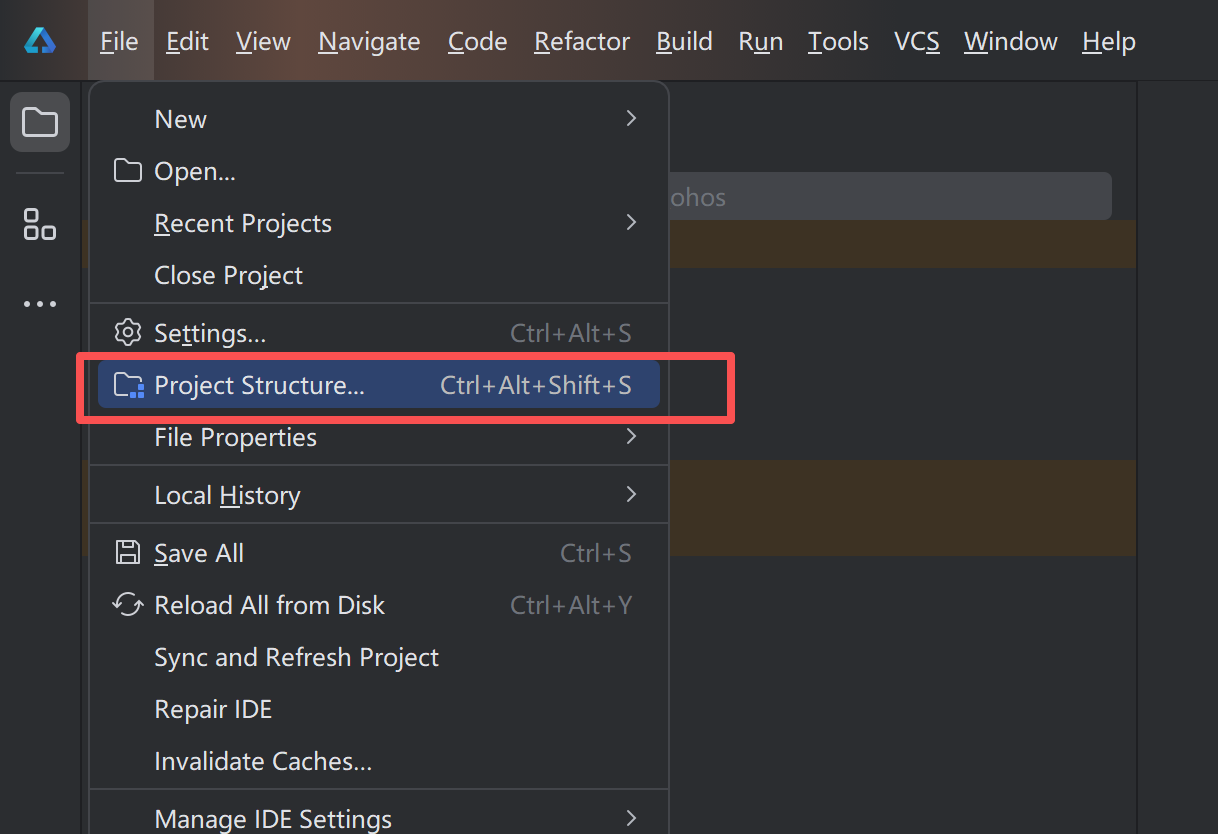This screenshot has width=1218, height=834.
Task: Click the search field showing 'ohos'
Action: (x=890, y=196)
